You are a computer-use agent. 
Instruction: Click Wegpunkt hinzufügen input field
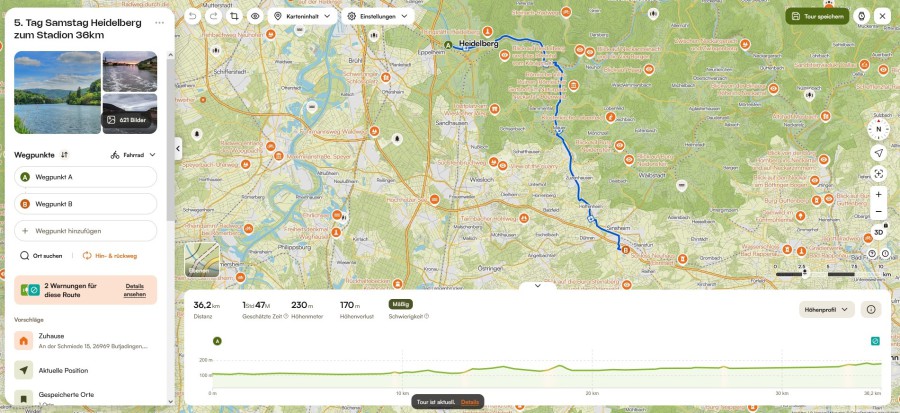coord(86,231)
